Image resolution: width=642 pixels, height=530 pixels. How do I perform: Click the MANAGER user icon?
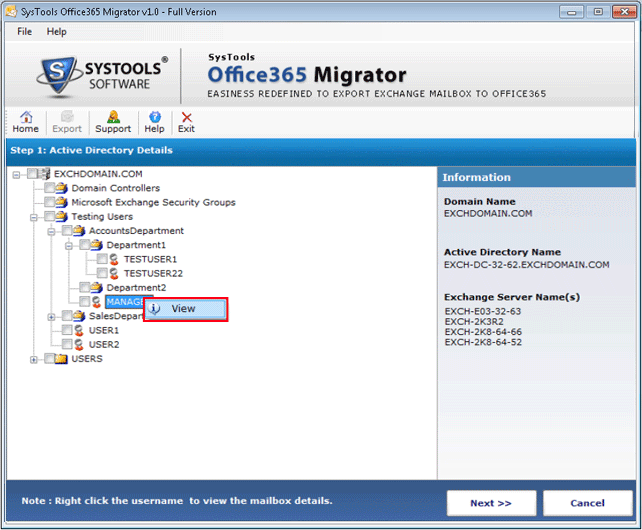pyautogui.click(x=96, y=302)
